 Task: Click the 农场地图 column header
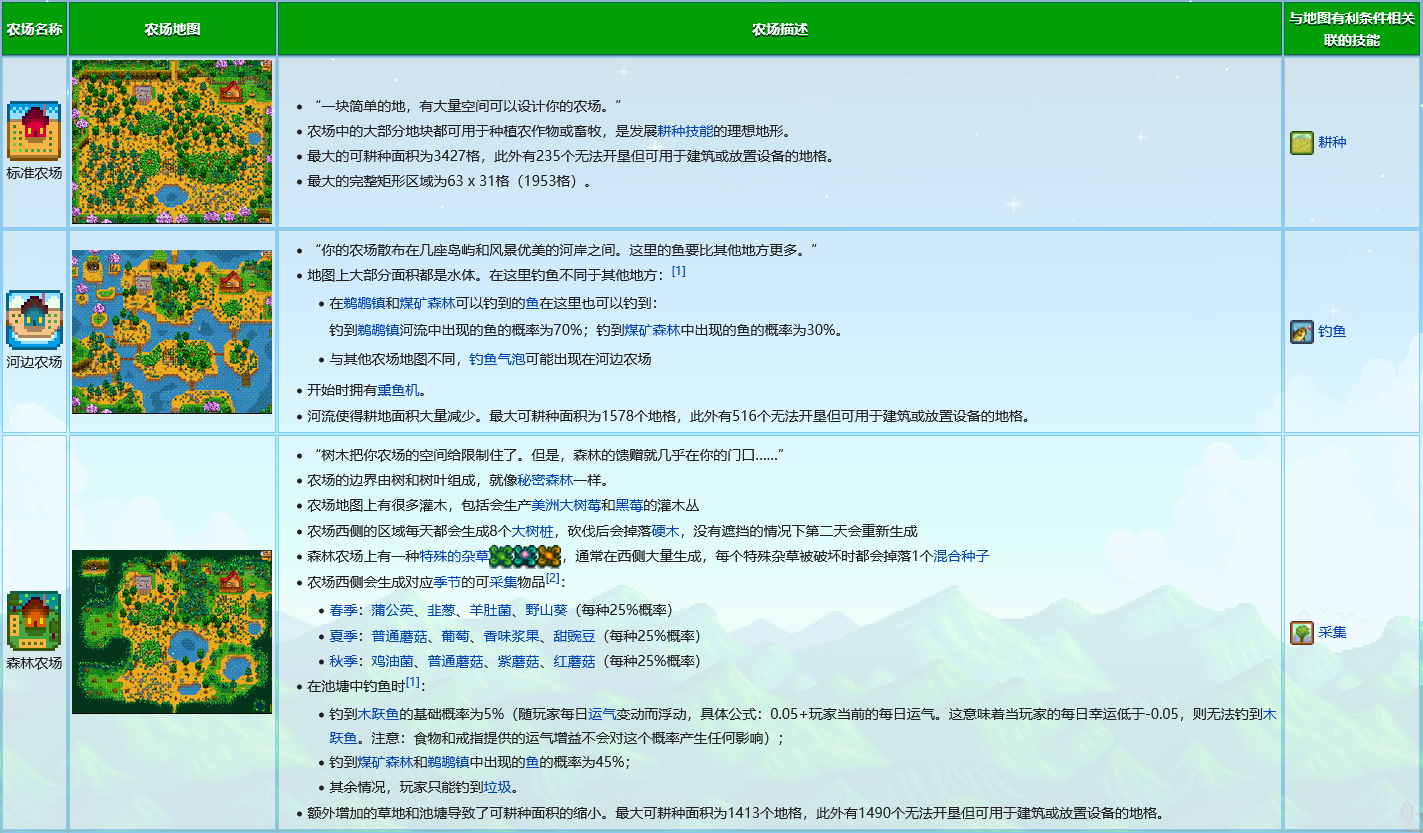172,29
